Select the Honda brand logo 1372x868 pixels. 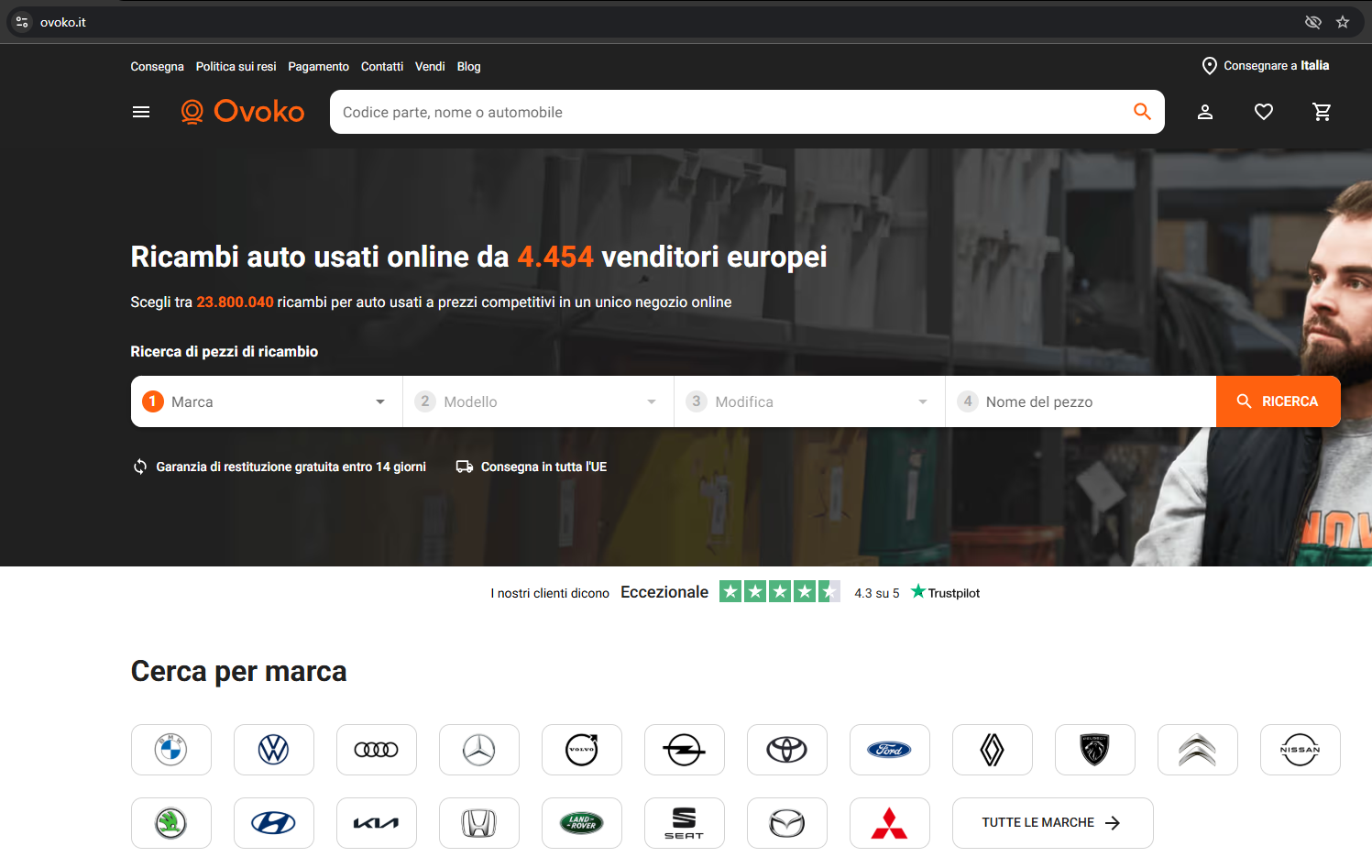[x=479, y=823]
